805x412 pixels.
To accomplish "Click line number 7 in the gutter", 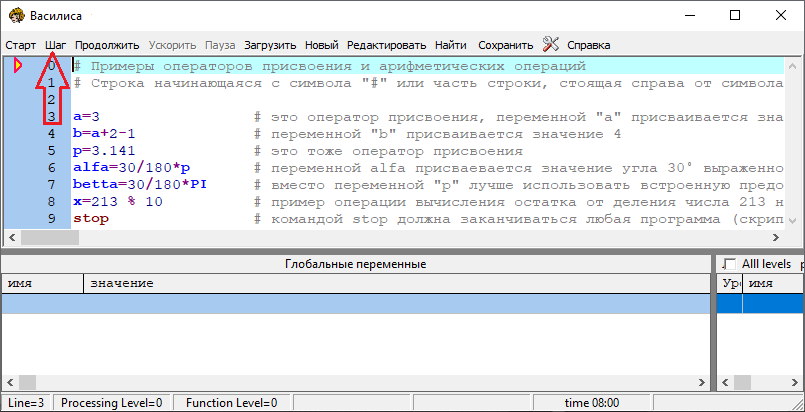I will click(51, 185).
